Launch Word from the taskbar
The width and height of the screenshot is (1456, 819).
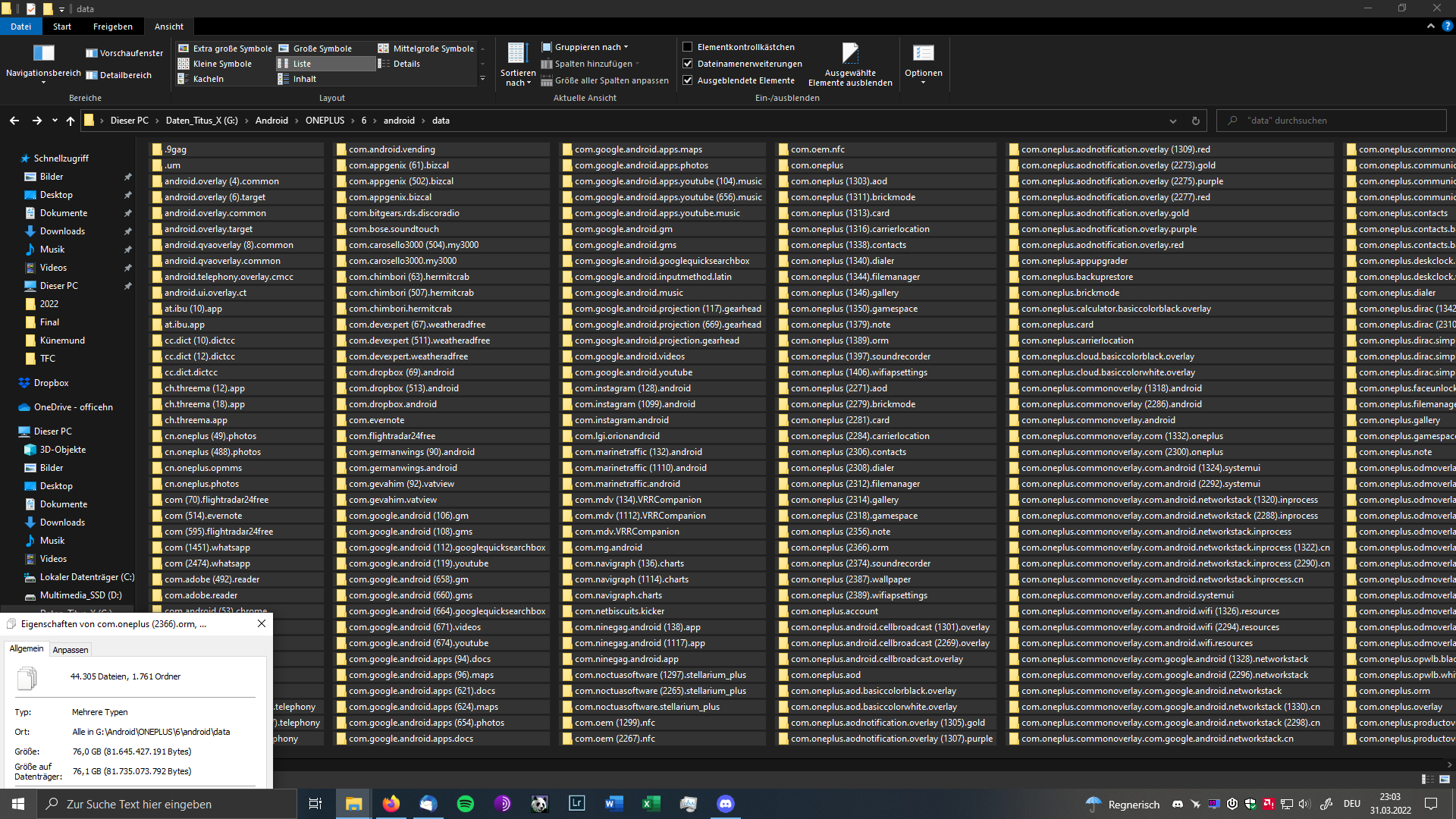[614, 804]
